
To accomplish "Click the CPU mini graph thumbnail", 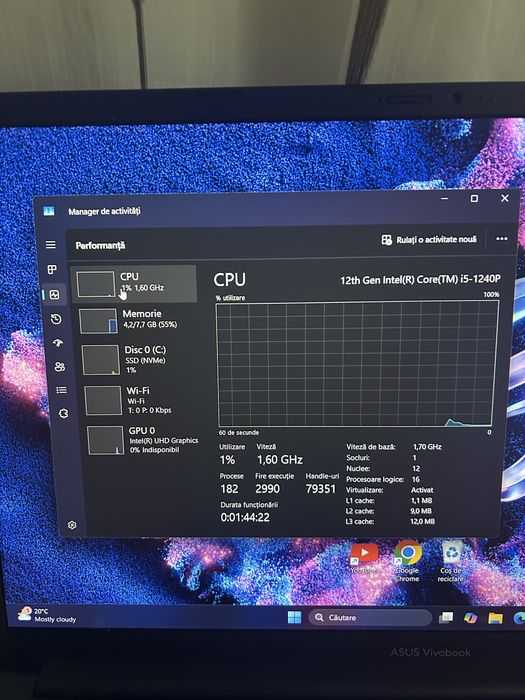I will [x=96, y=284].
